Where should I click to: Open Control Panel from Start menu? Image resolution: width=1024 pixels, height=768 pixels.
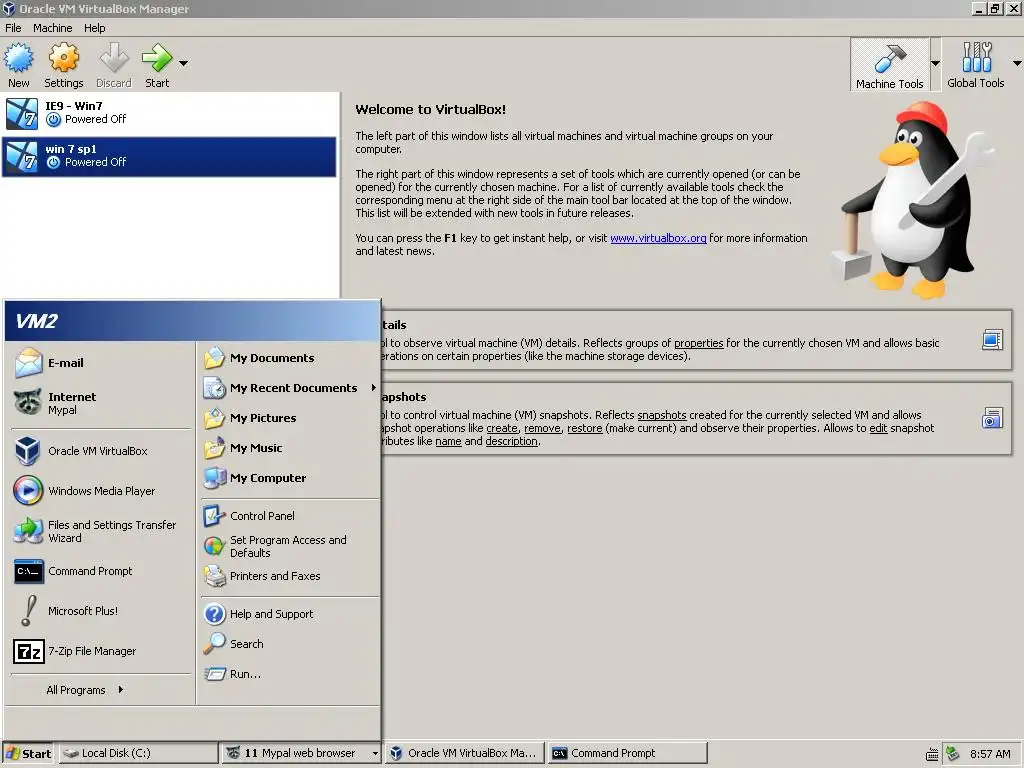[289, 516]
